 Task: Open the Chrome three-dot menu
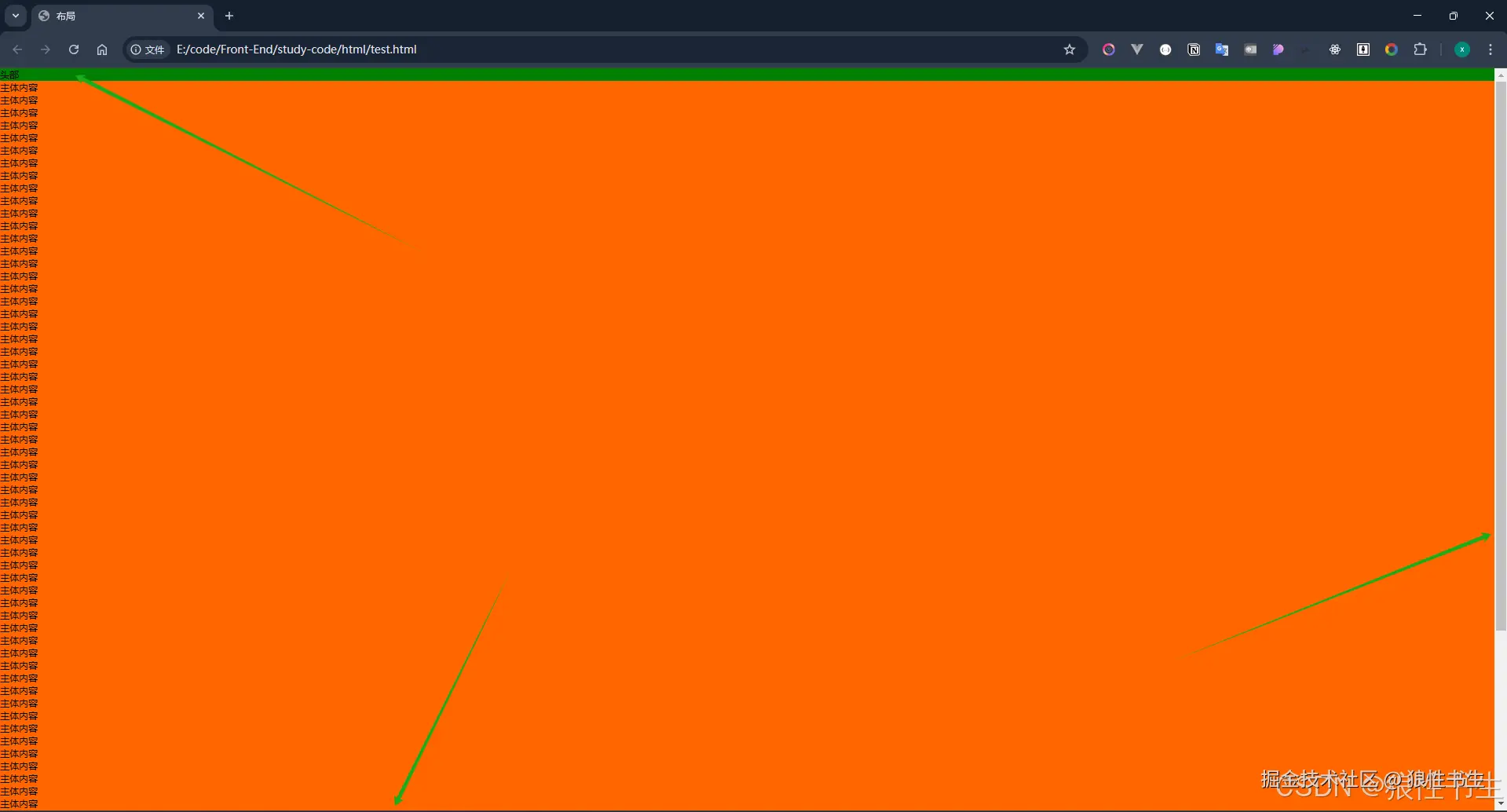click(x=1491, y=49)
